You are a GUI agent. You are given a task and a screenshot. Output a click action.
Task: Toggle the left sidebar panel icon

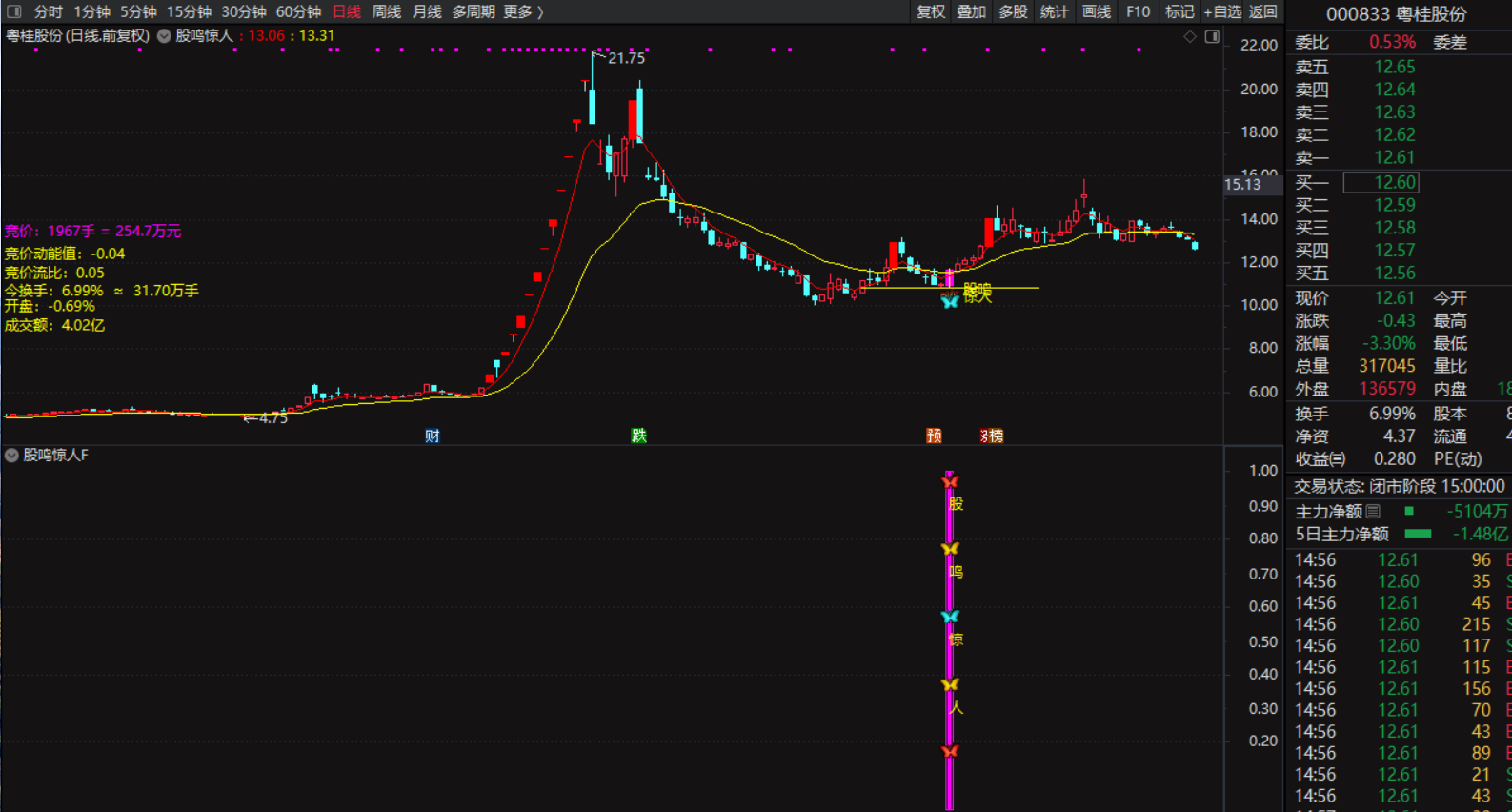tap(13, 11)
